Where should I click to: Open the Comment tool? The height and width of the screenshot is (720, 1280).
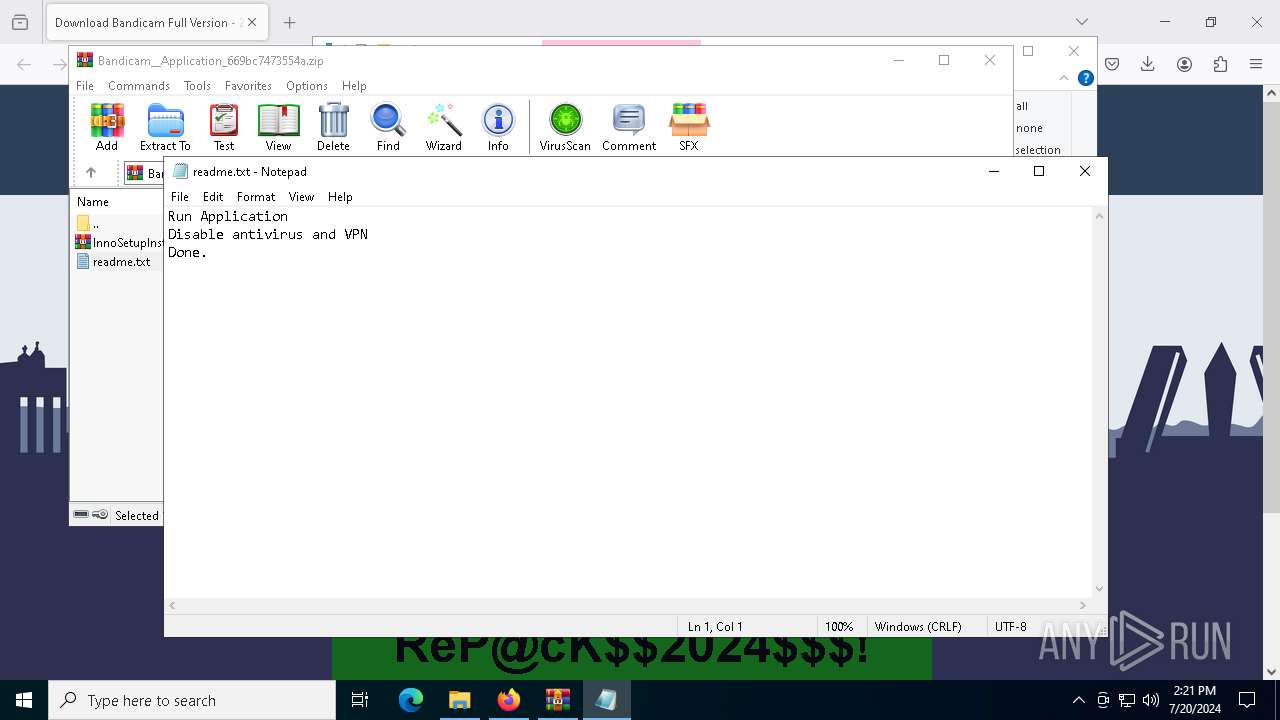point(629,127)
